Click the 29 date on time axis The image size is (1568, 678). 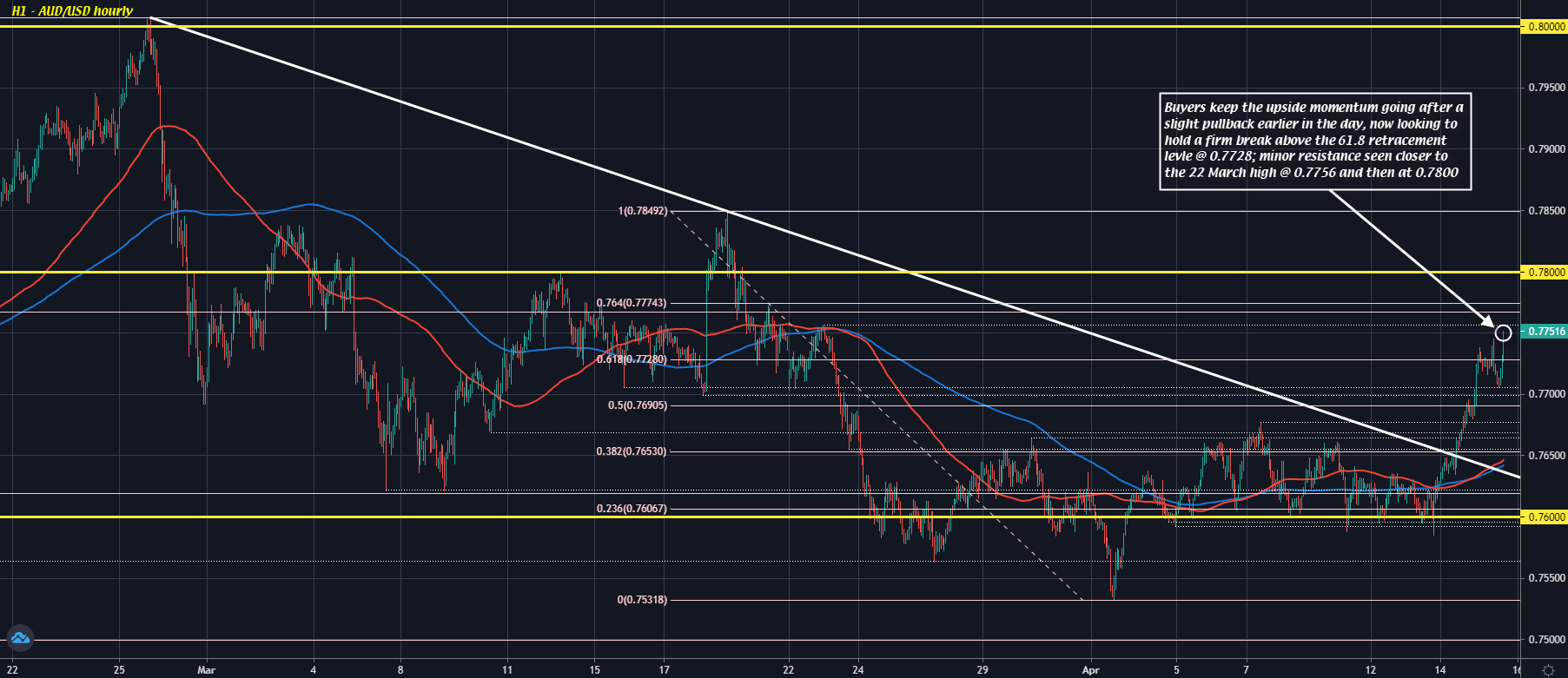[982, 670]
